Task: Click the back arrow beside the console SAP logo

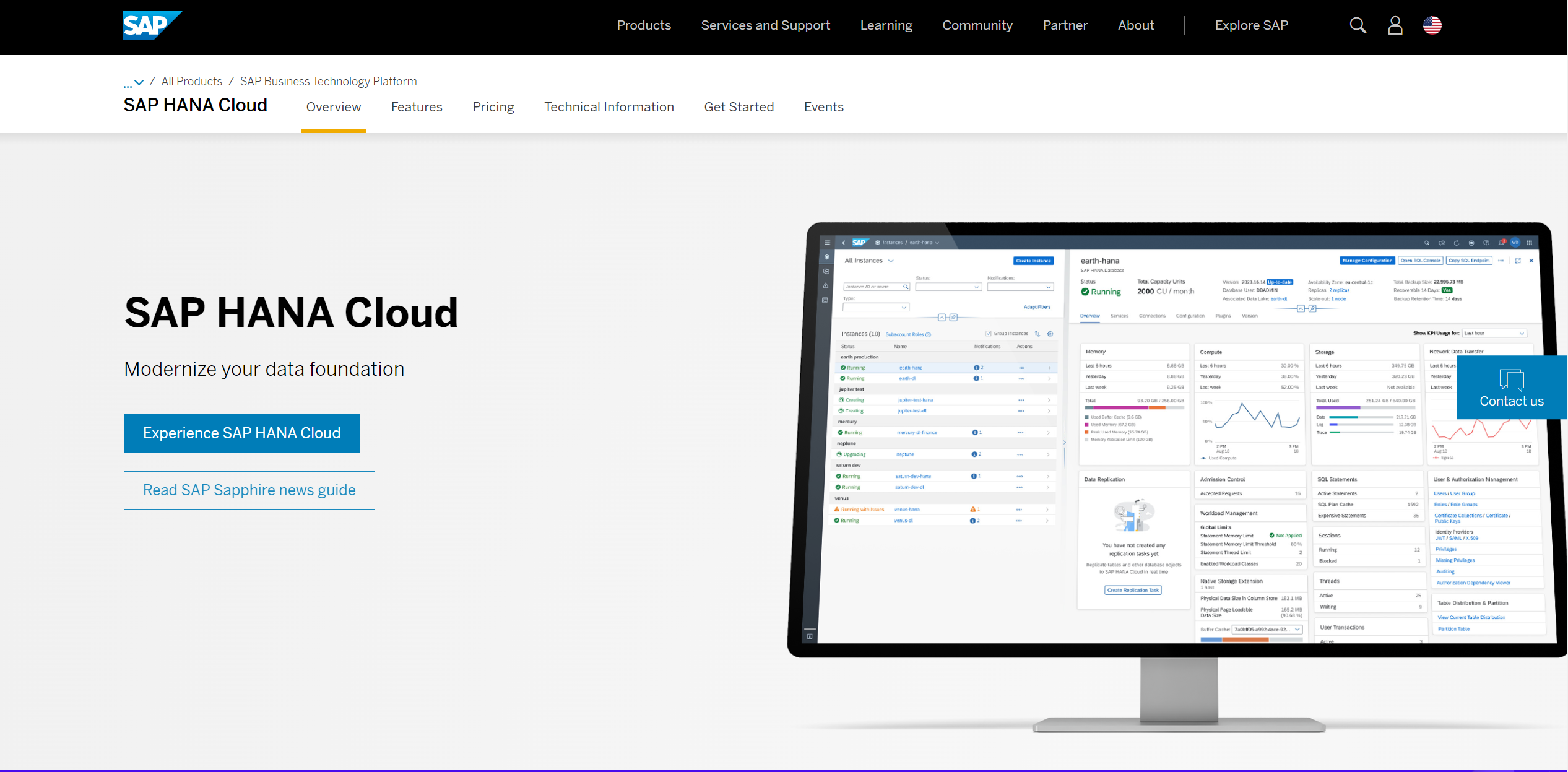Action: pos(844,242)
